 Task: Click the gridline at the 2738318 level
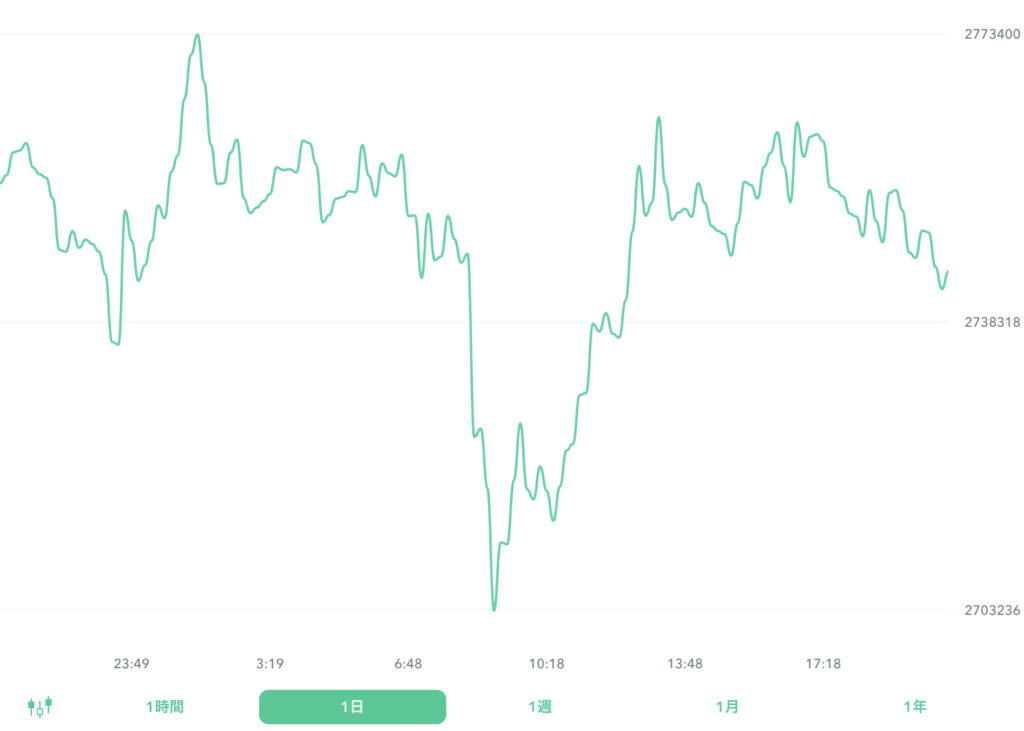tap(500, 320)
